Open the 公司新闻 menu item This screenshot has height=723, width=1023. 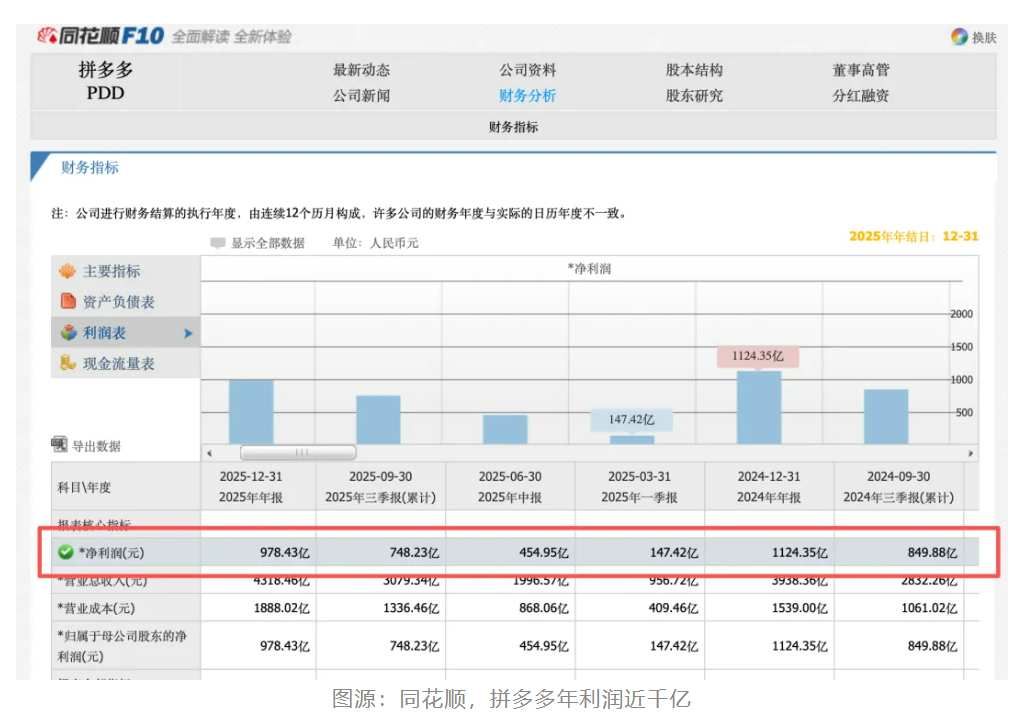click(361, 95)
